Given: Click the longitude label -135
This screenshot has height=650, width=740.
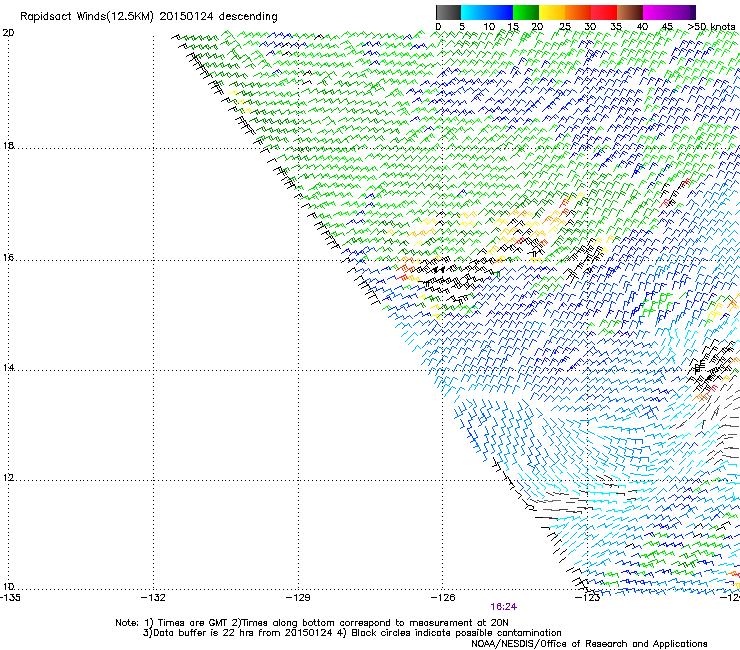Looking at the screenshot, I should 10,598.
